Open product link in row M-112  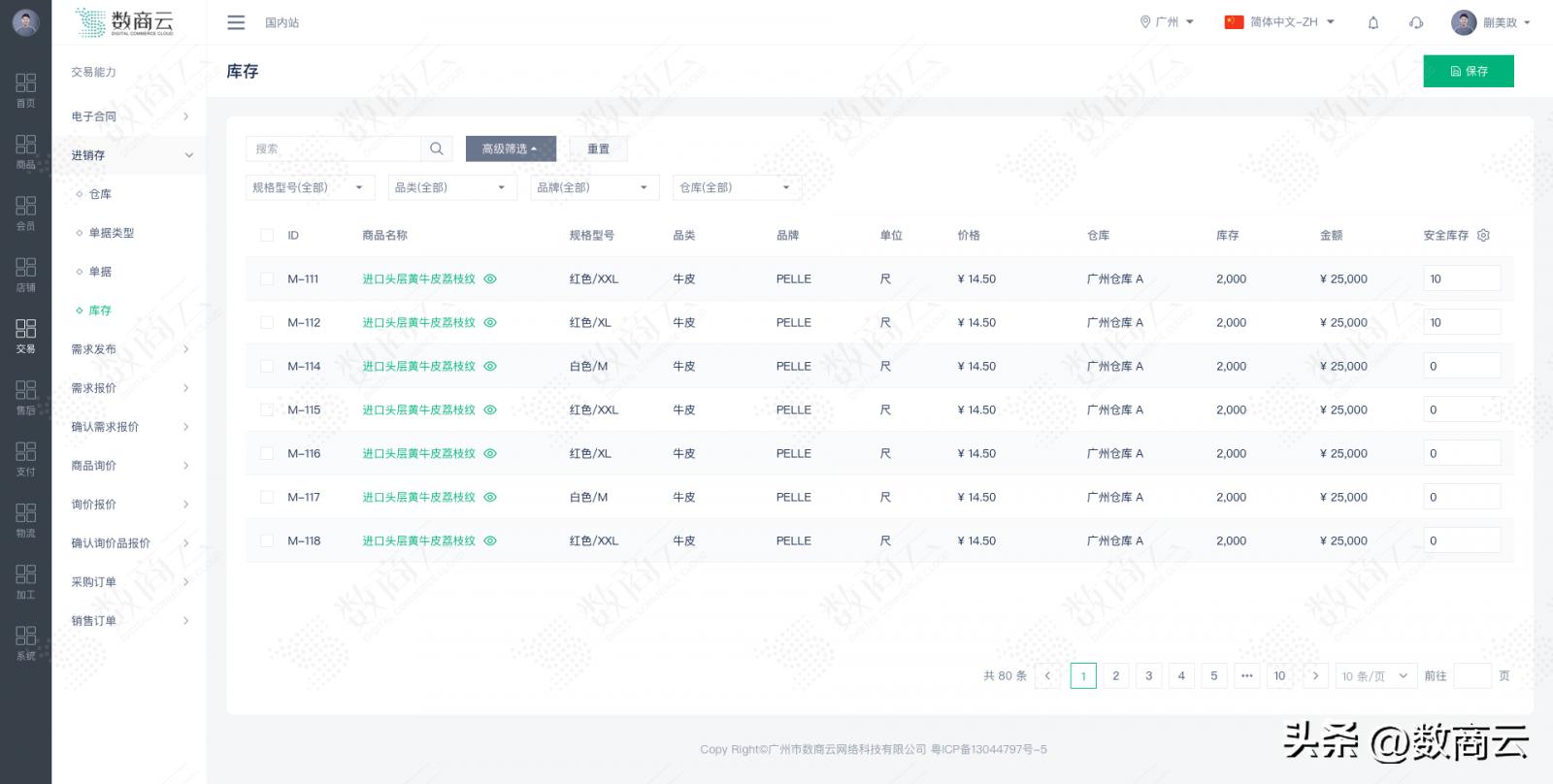[419, 322]
